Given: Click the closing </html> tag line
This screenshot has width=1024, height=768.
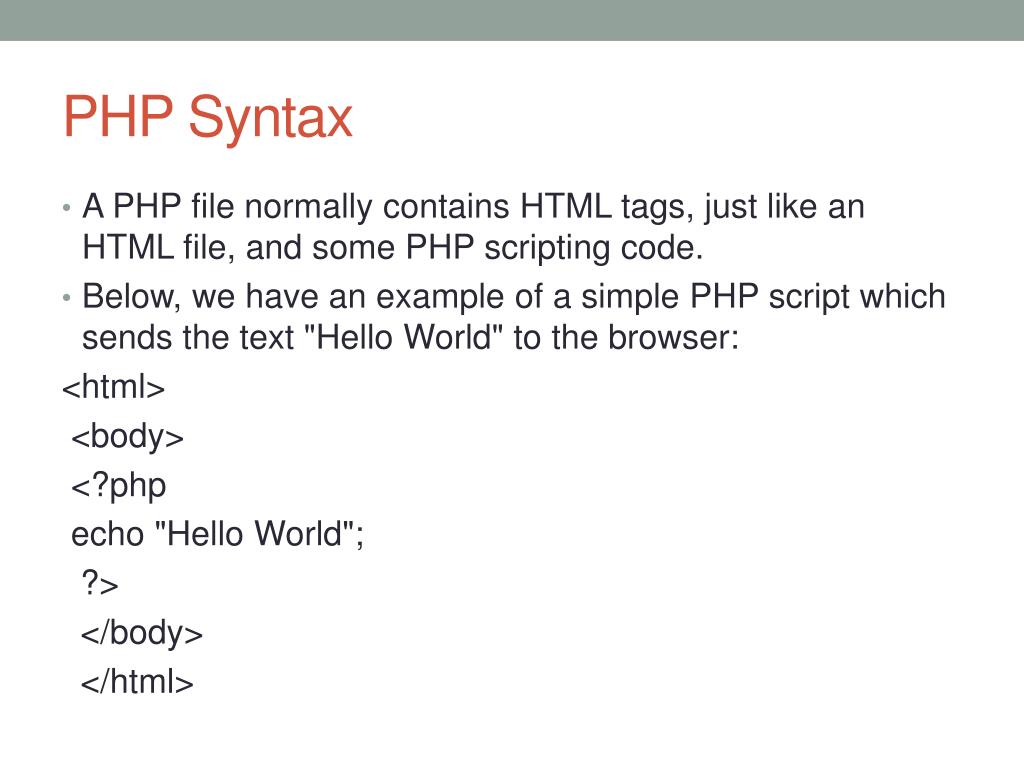Looking at the screenshot, I should click(x=137, y=682).
